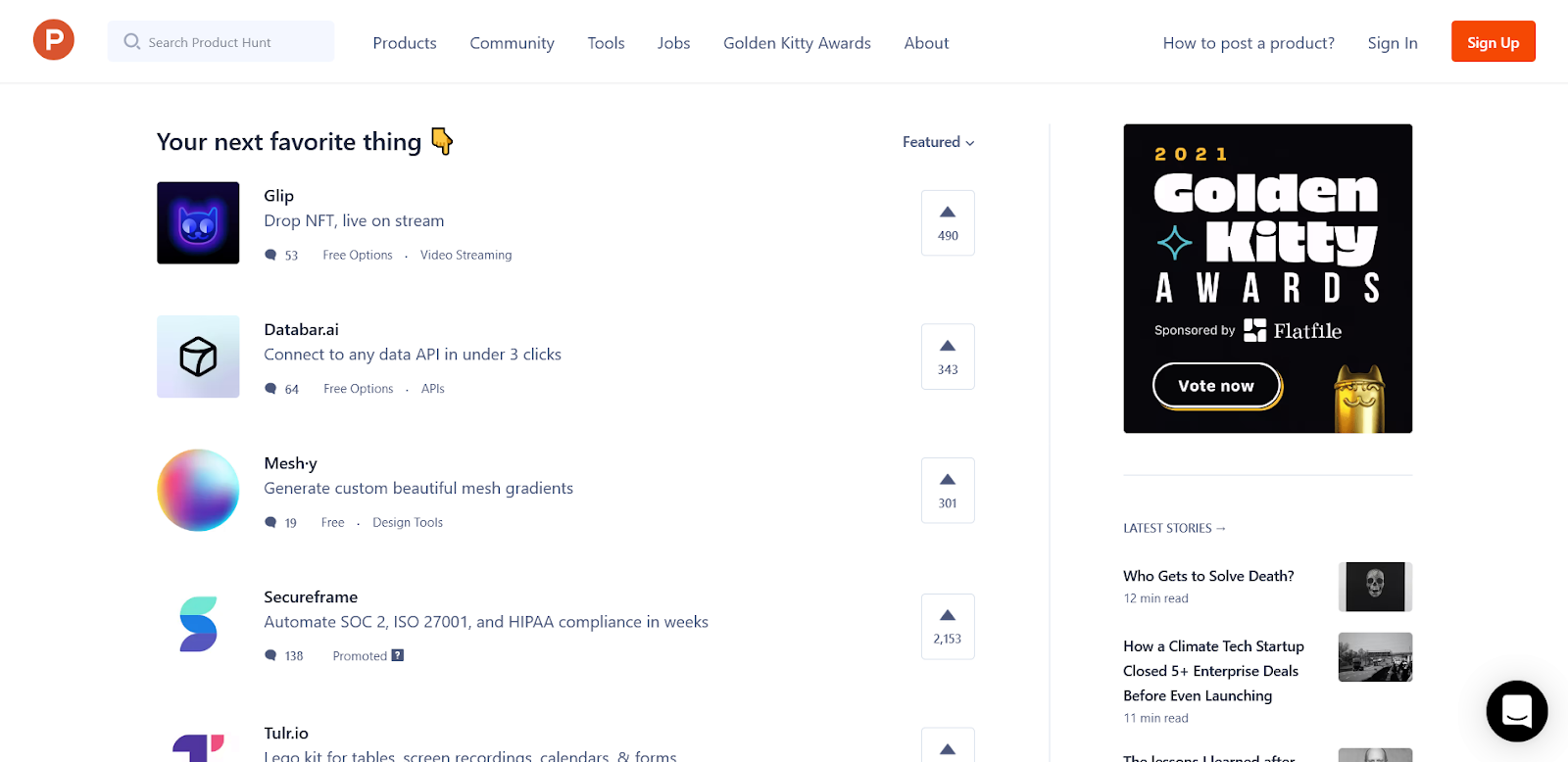This screenshot has height=762, width=1568.
Task: Click the Mesh·y comment bubble icon
Action: coord(270,522)
